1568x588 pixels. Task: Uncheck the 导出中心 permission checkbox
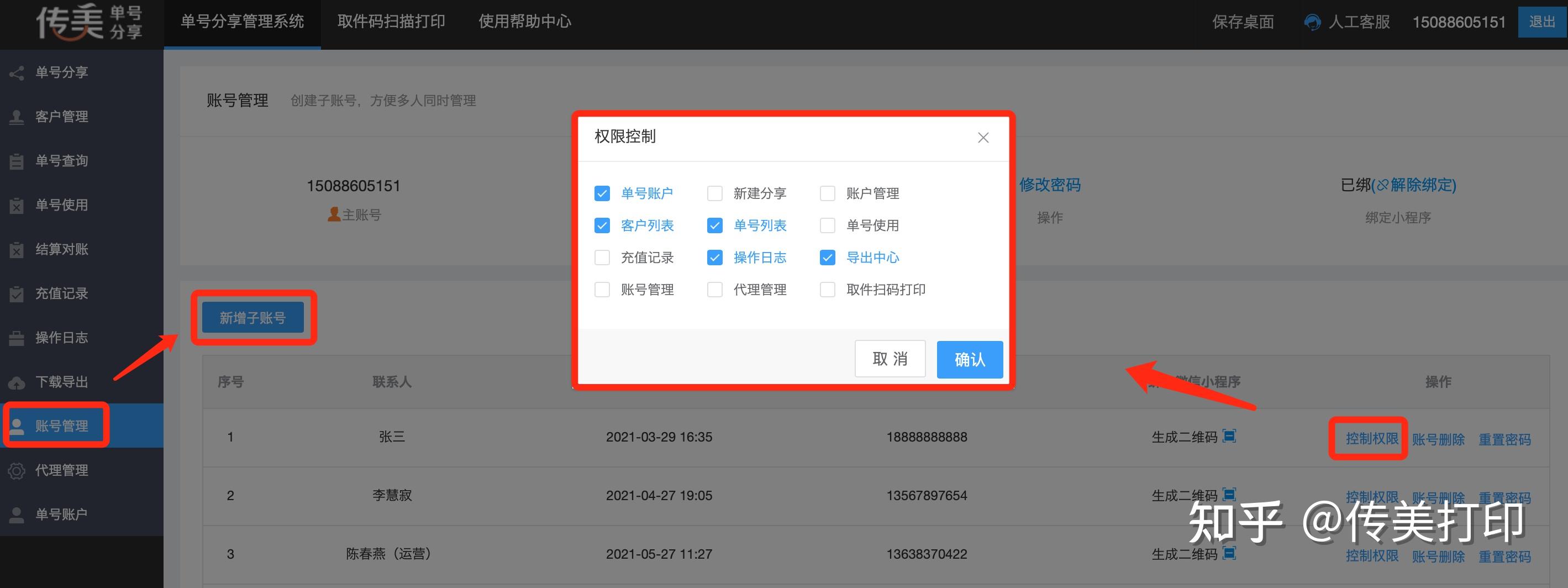click(x=827, y=258)
